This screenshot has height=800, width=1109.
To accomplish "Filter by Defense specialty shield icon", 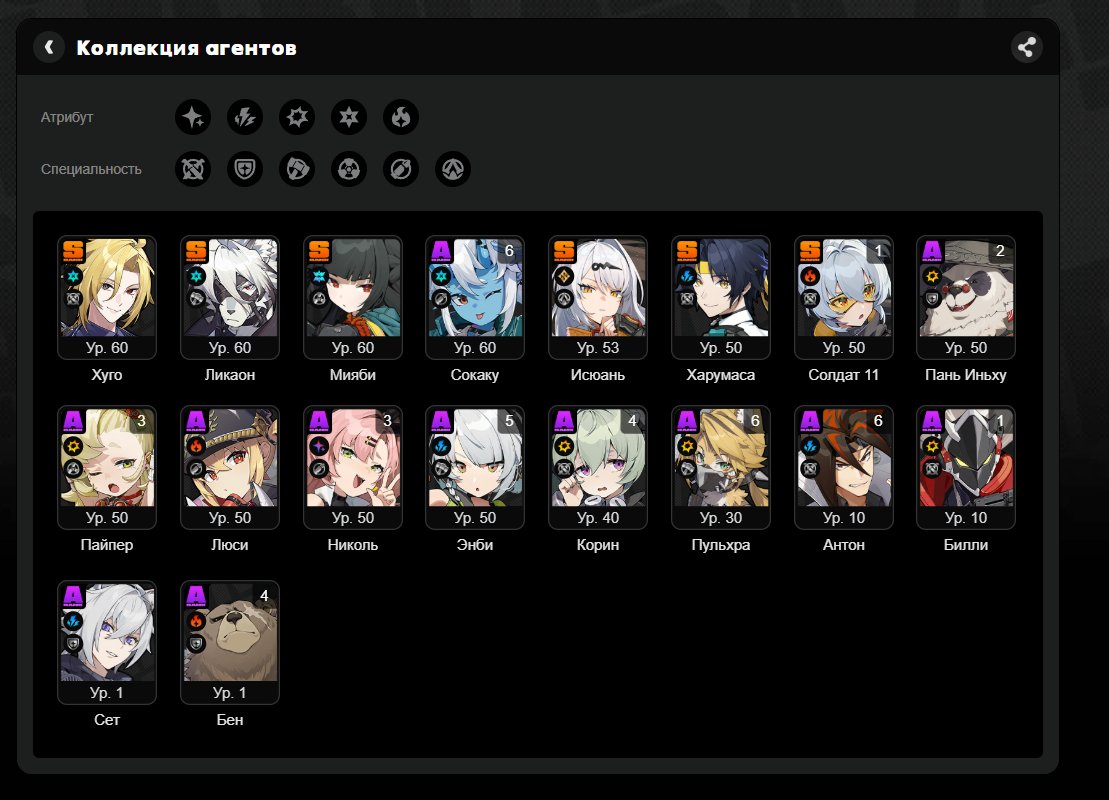I will [245, 169].
